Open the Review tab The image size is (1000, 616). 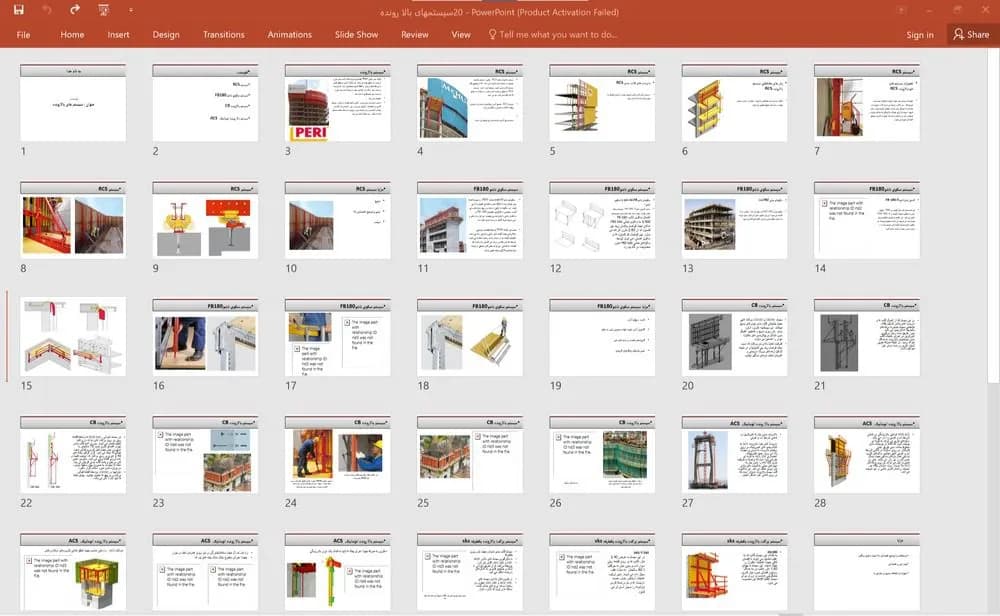tap(415, 34)
